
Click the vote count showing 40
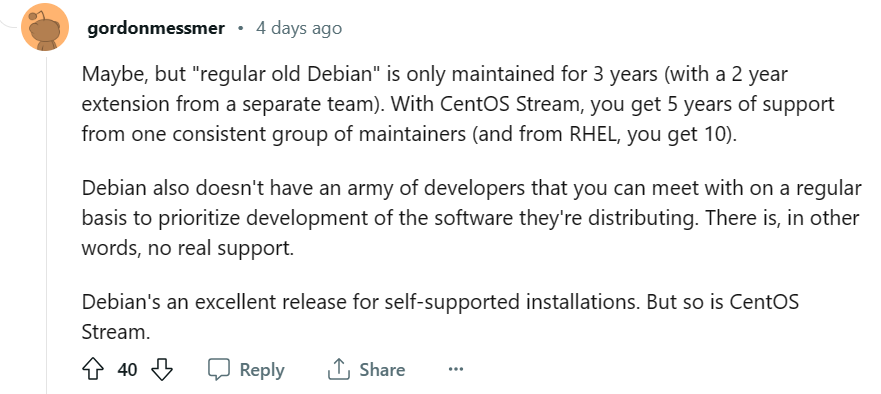tap(128, 370)
